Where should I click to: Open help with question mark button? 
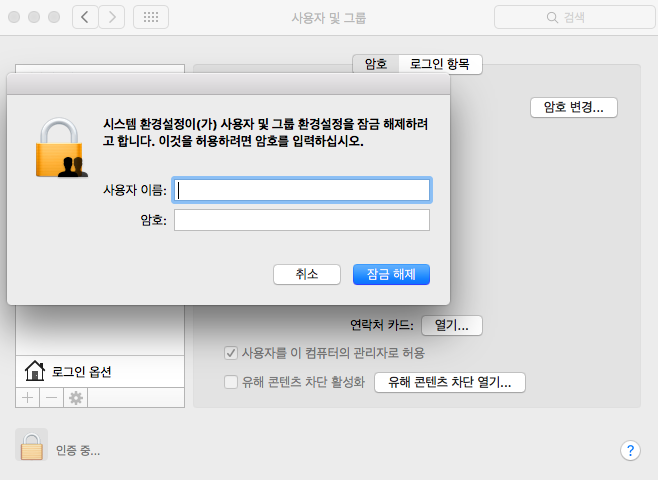click(630, 450)
